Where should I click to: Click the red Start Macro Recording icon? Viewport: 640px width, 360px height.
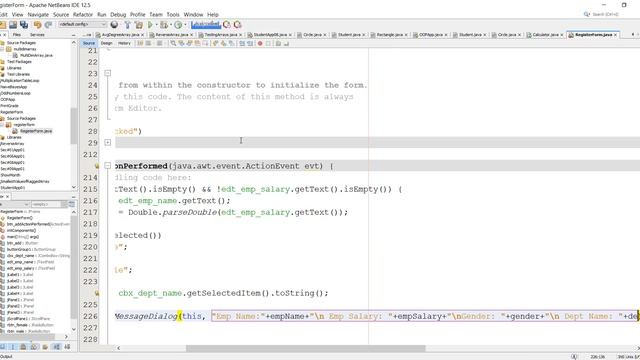[260, 43]
